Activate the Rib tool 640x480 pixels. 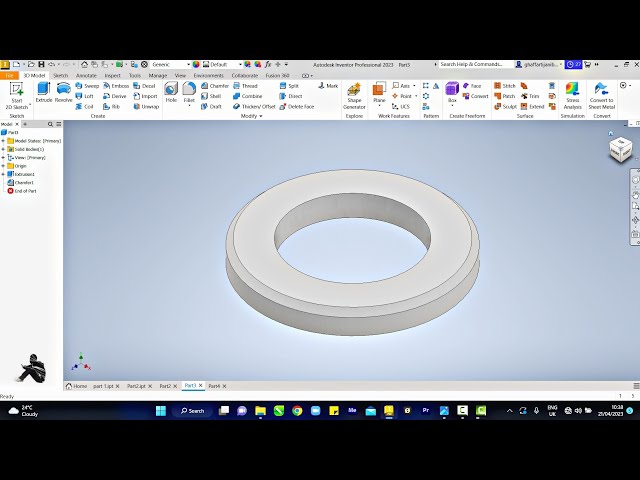[111, 107]
